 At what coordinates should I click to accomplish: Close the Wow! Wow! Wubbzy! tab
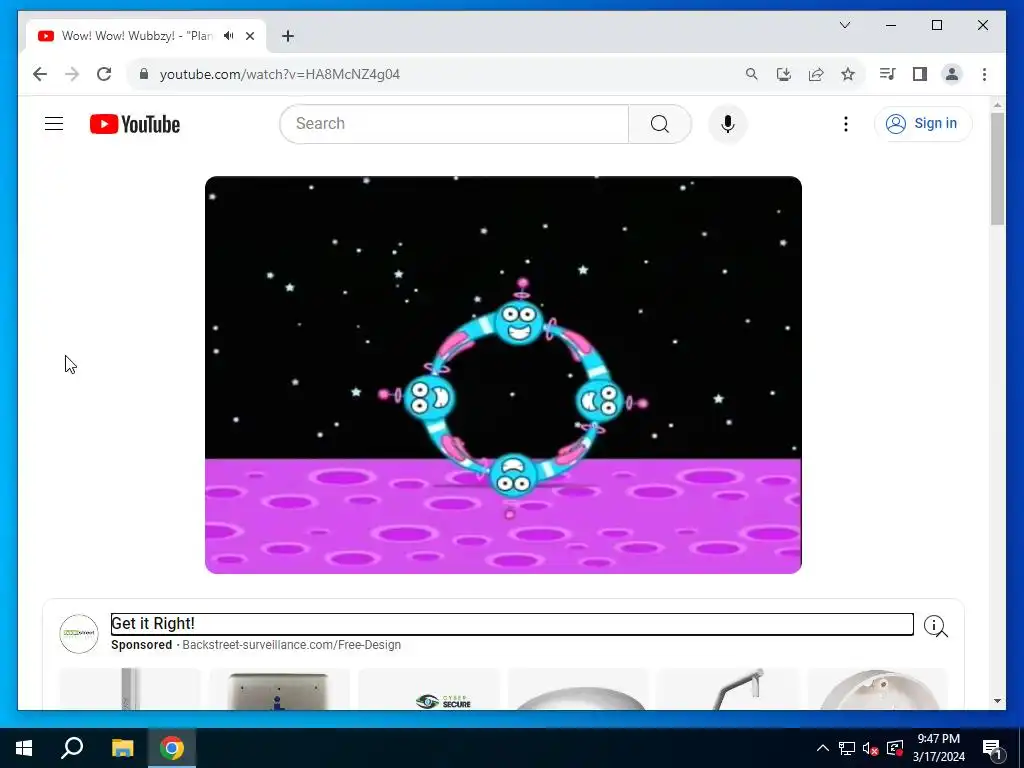tap(249, 36)
